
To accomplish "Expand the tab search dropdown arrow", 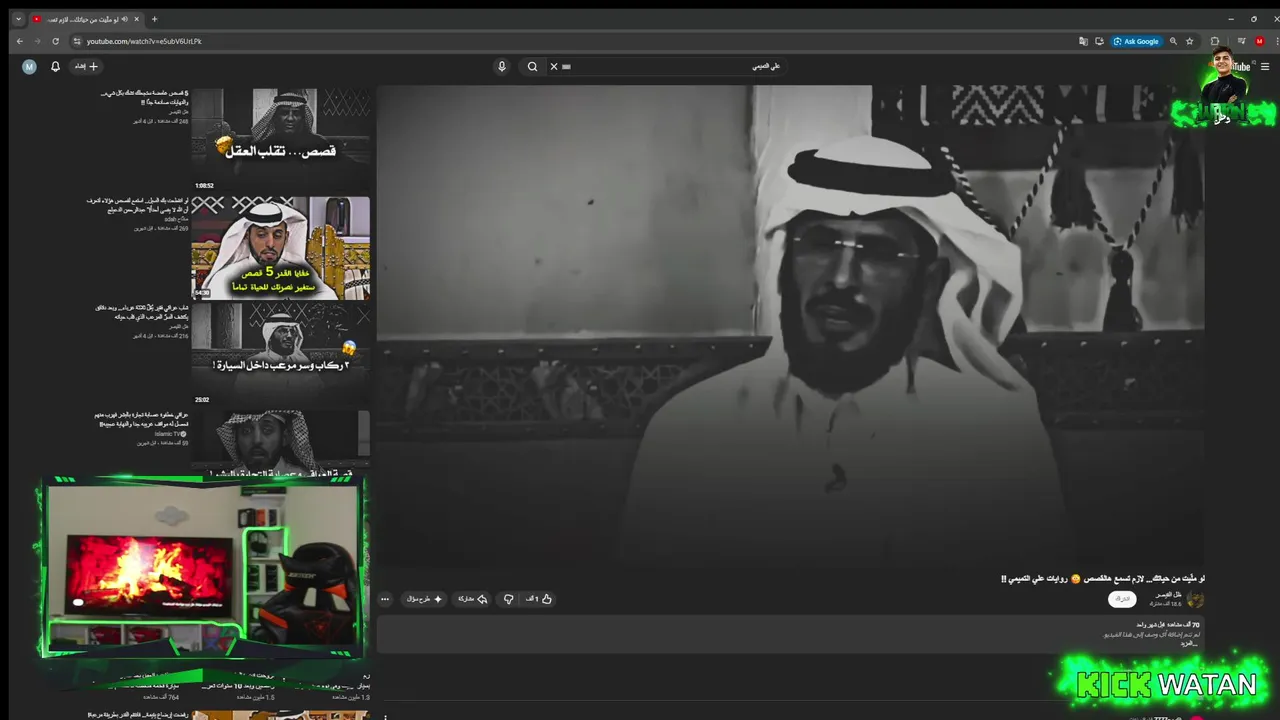I will point(17,19).
